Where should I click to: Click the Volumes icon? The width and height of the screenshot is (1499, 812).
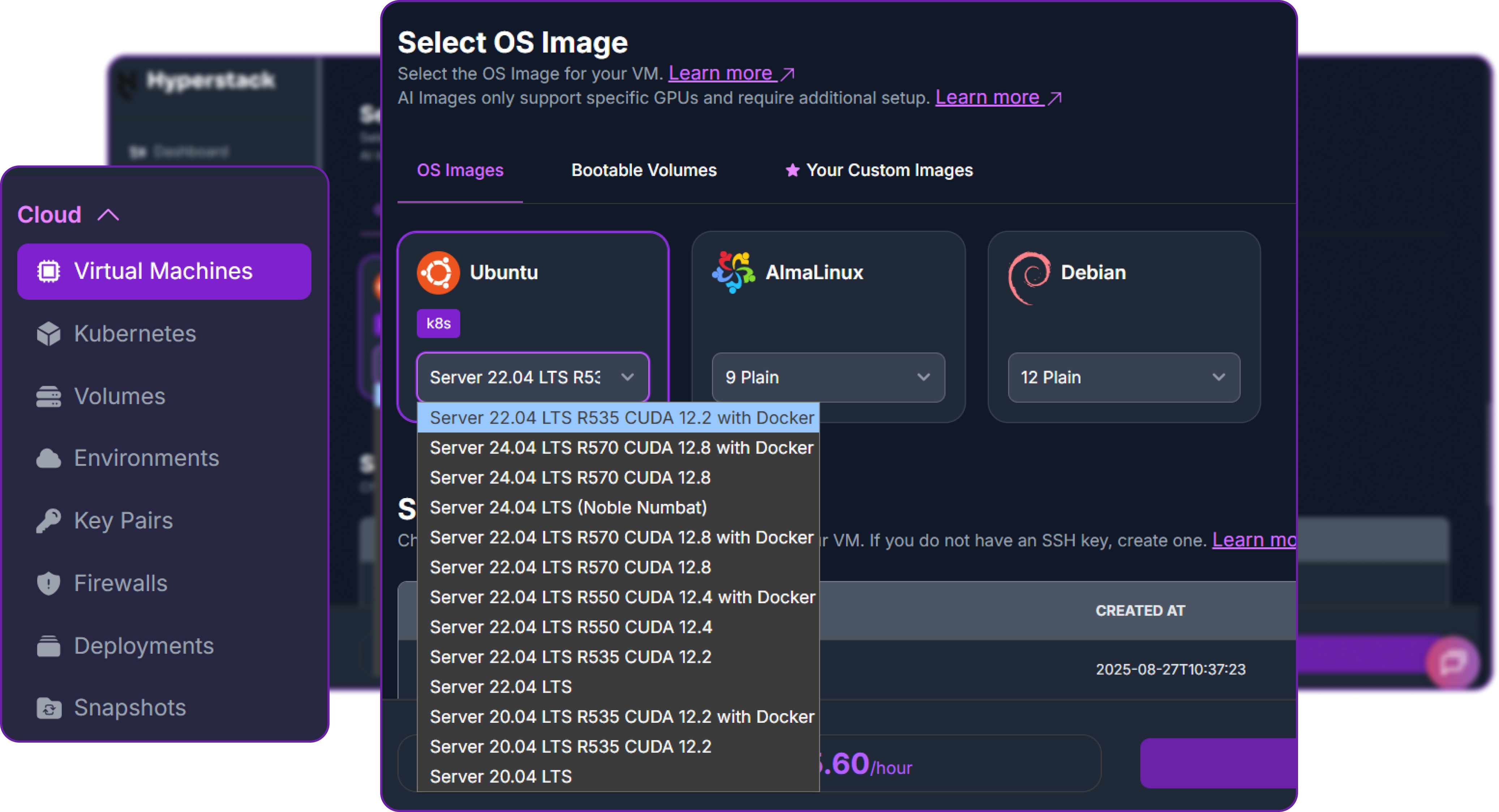[x=49, y=396]
